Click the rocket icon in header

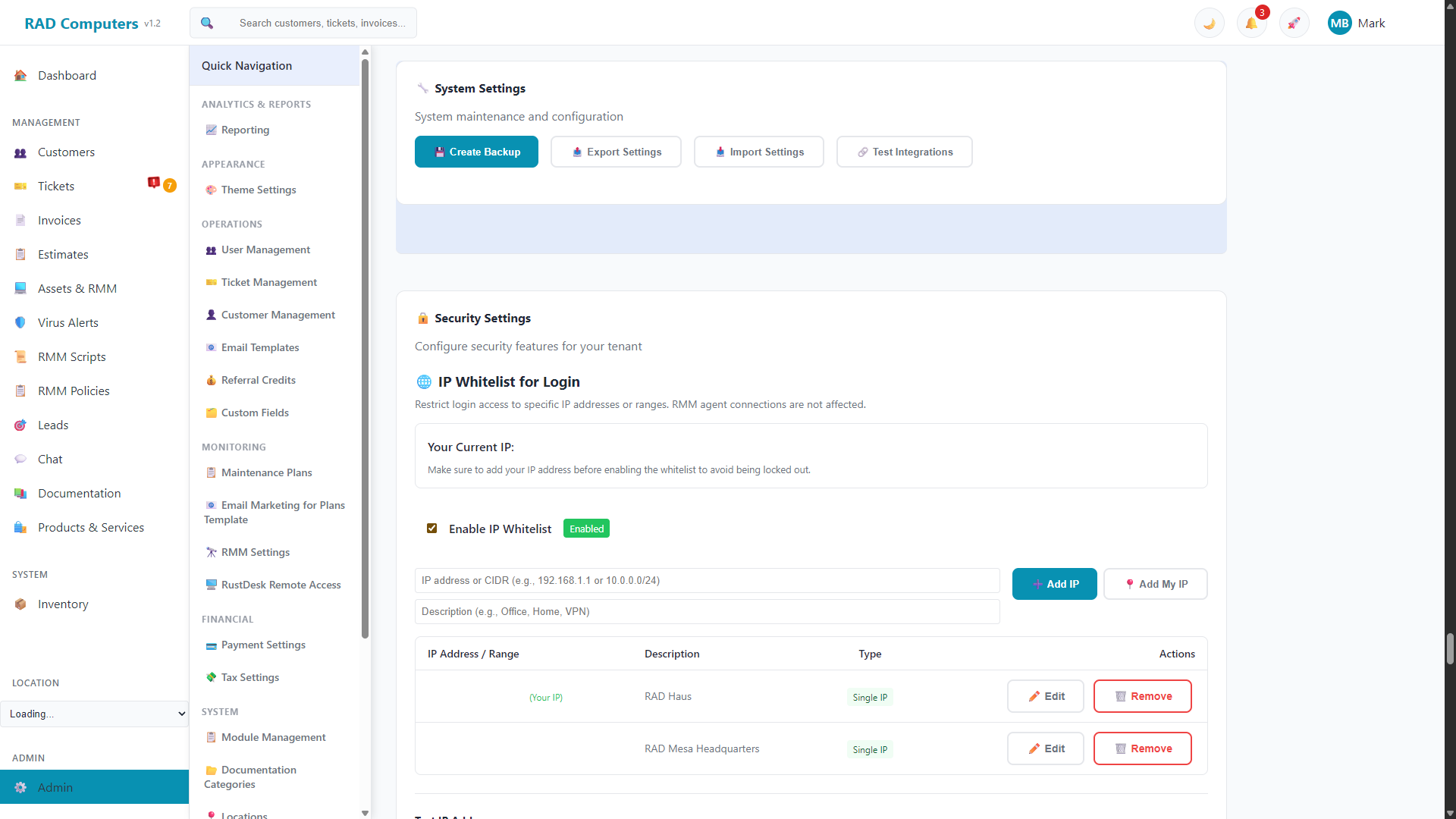pos(1294,23)
